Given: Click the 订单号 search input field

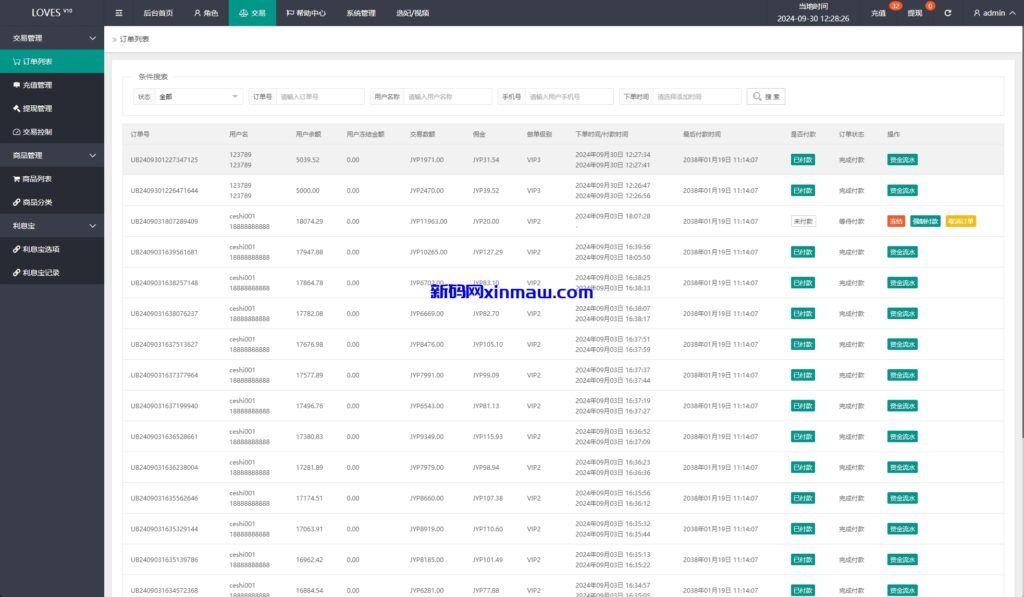Looking at the screenshot, I should pyautogui.click(x=320, y=97).
